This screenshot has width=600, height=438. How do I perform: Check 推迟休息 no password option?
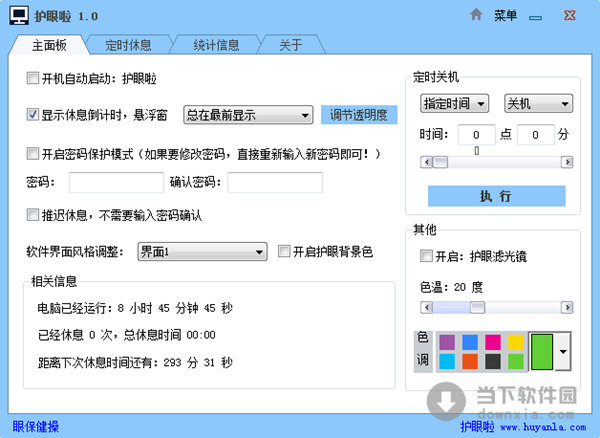[x=33, y=214]
